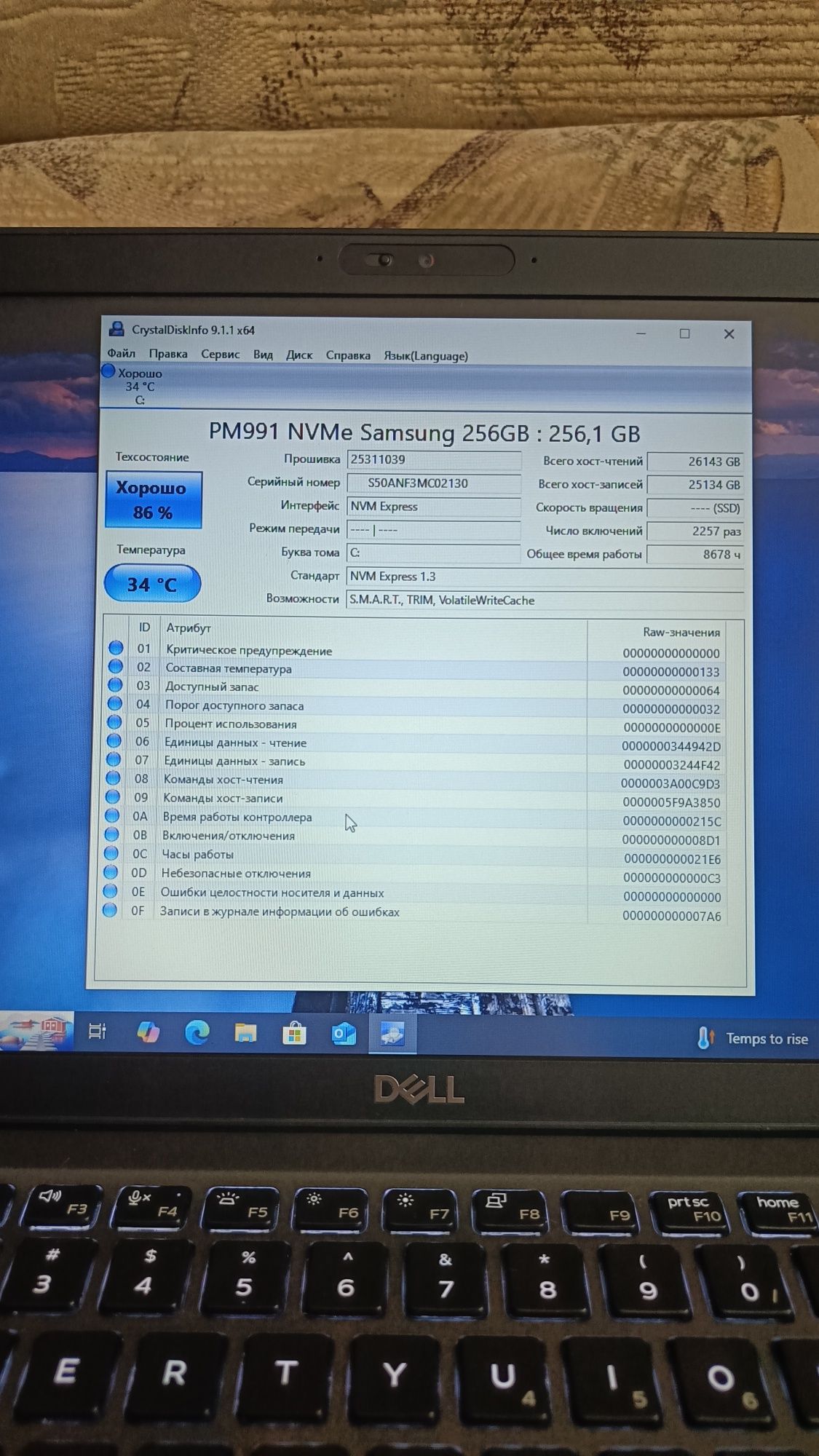Open Outlook from the taskbar
This screenshot has width=819, height=1456.
pos(343,1034)
